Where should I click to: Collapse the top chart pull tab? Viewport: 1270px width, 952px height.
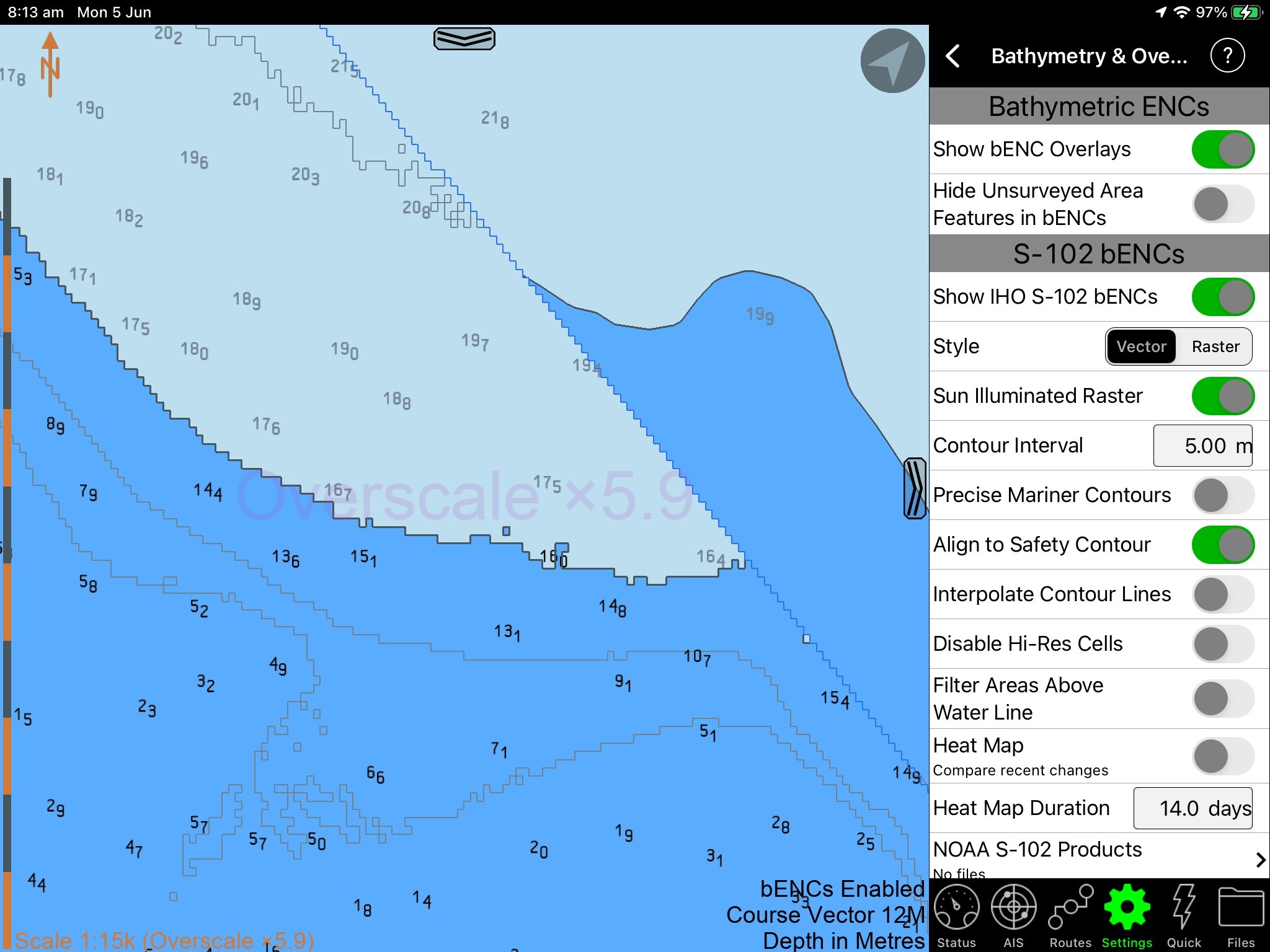pyautogui.click(x=464, y=38)
